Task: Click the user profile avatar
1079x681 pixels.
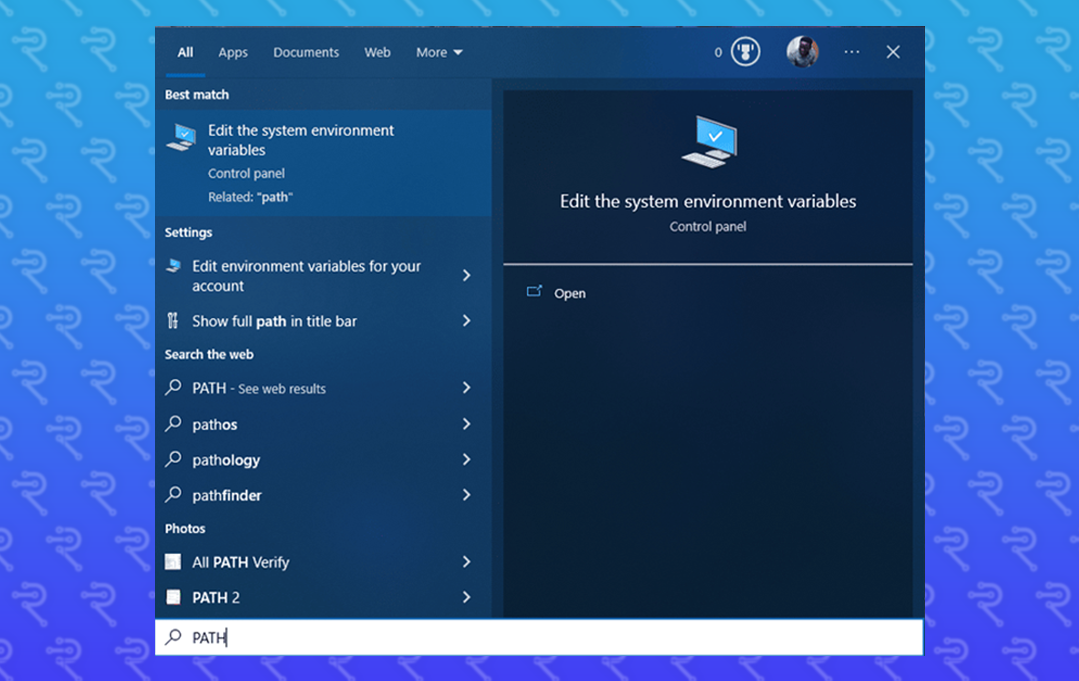Action: coord(801,52)
